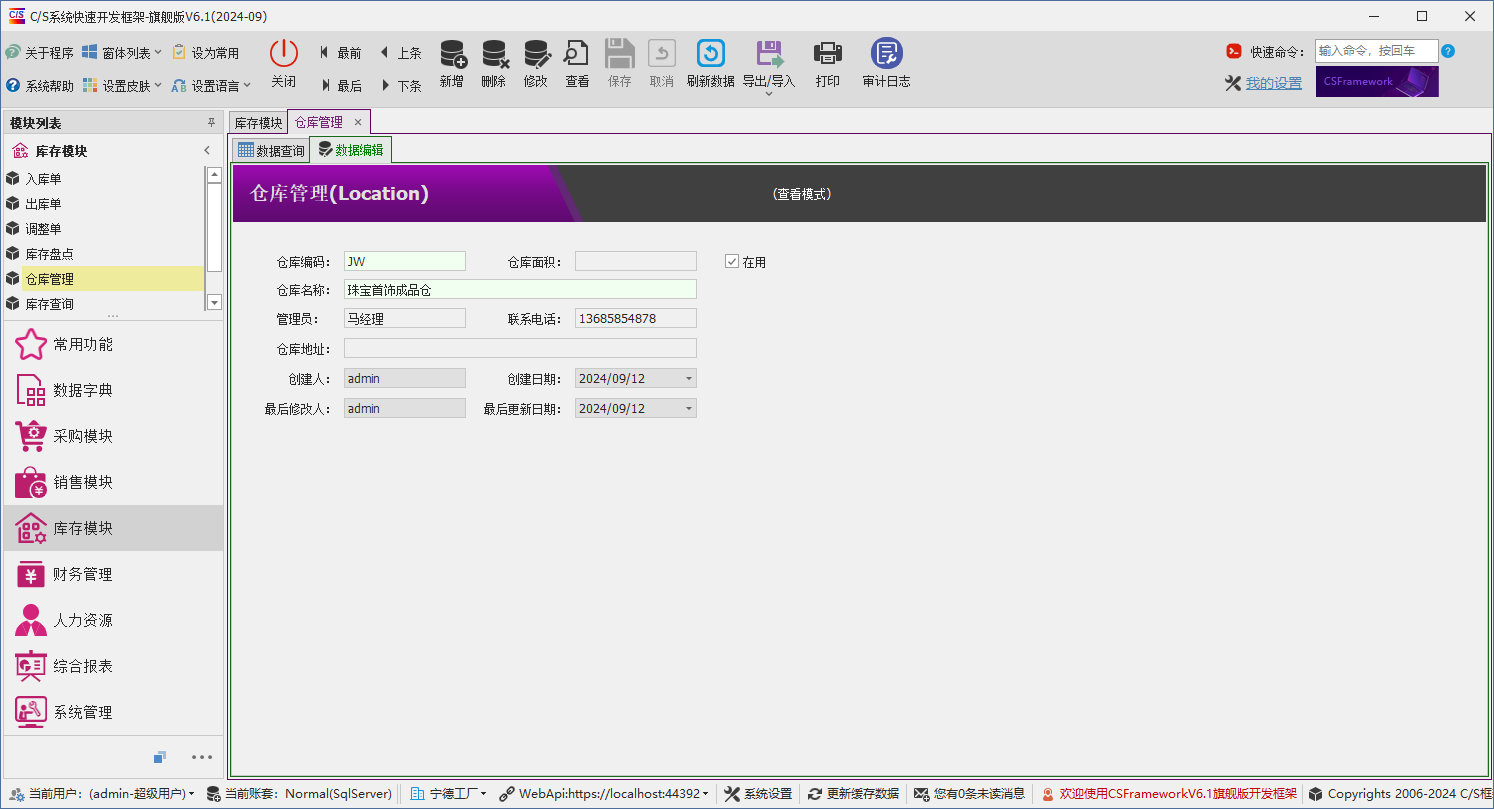Go to the next record with 下条

401,86
